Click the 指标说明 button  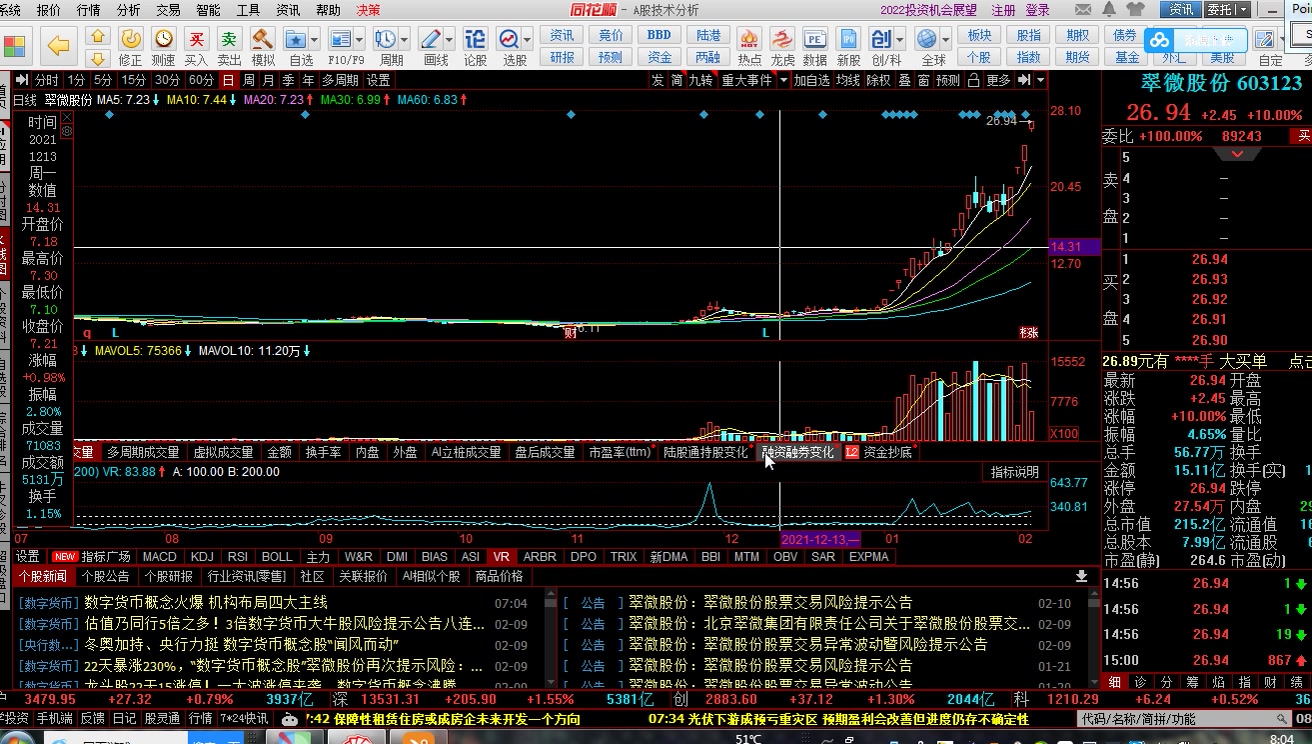[x=1014, y=472]
